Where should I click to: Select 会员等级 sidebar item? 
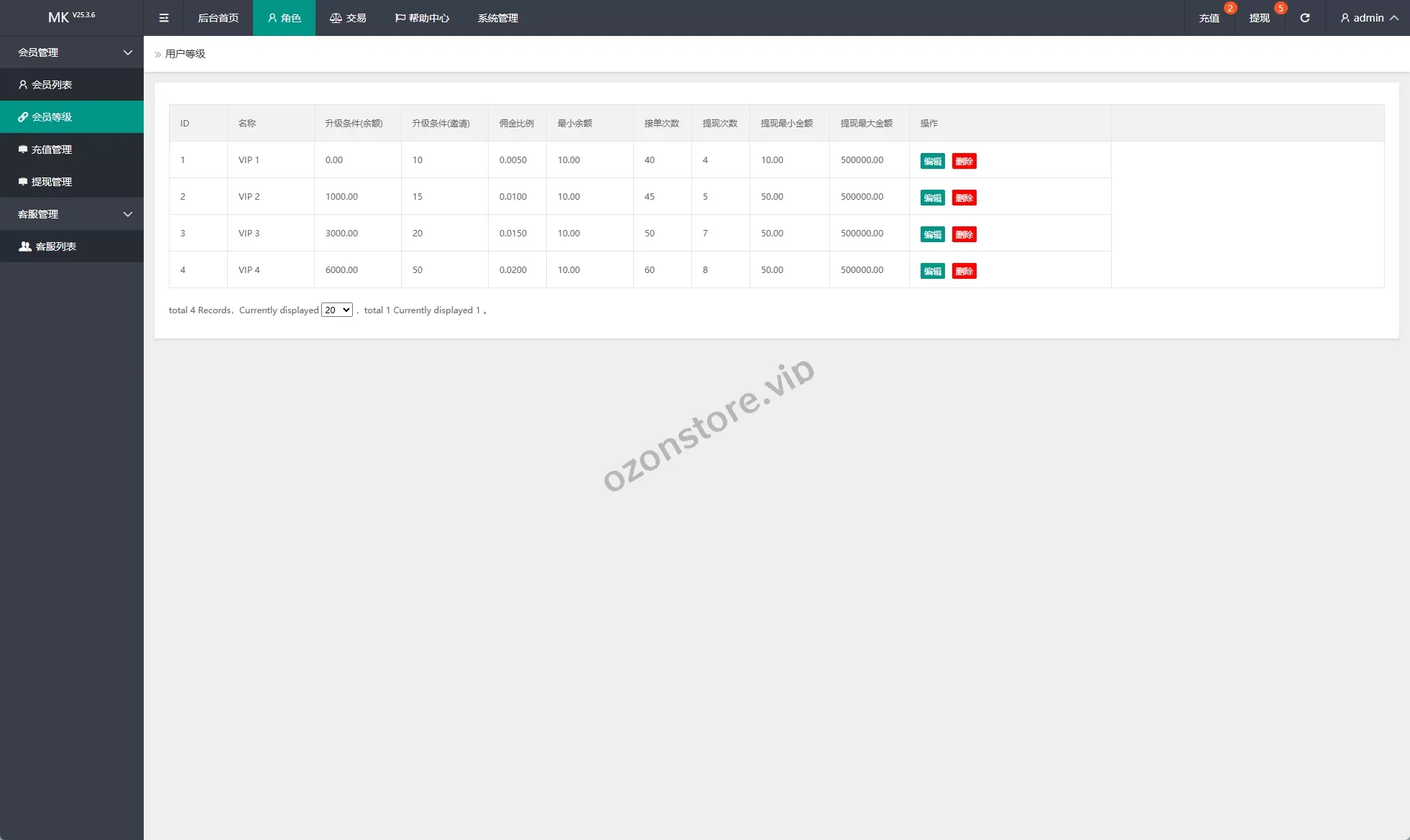click(x=52, y=117)
